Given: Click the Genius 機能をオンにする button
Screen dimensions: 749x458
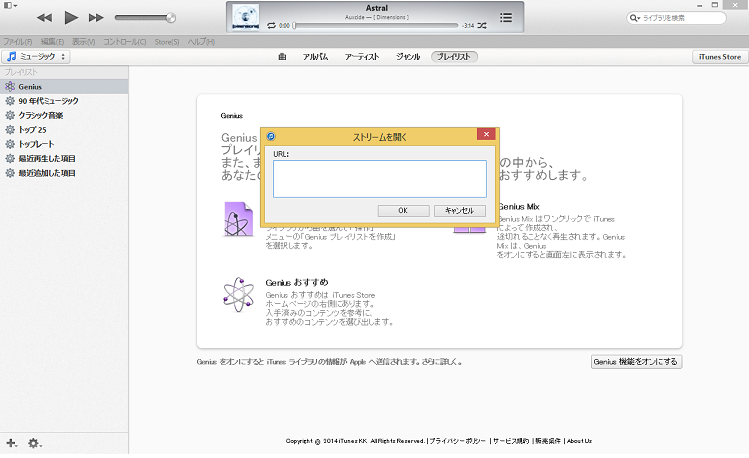Looking at the screenshot, I should [636, 362].
